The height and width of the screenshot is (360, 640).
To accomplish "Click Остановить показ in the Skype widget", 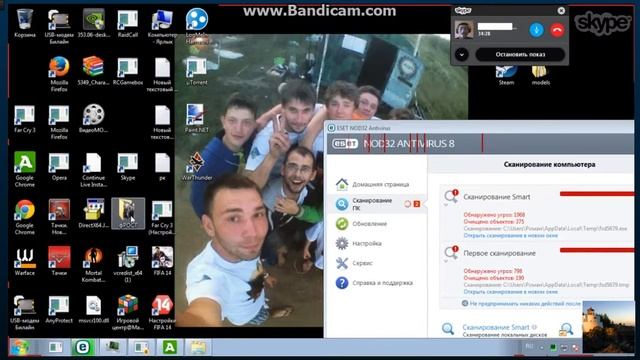I will (x=520, y=54).
